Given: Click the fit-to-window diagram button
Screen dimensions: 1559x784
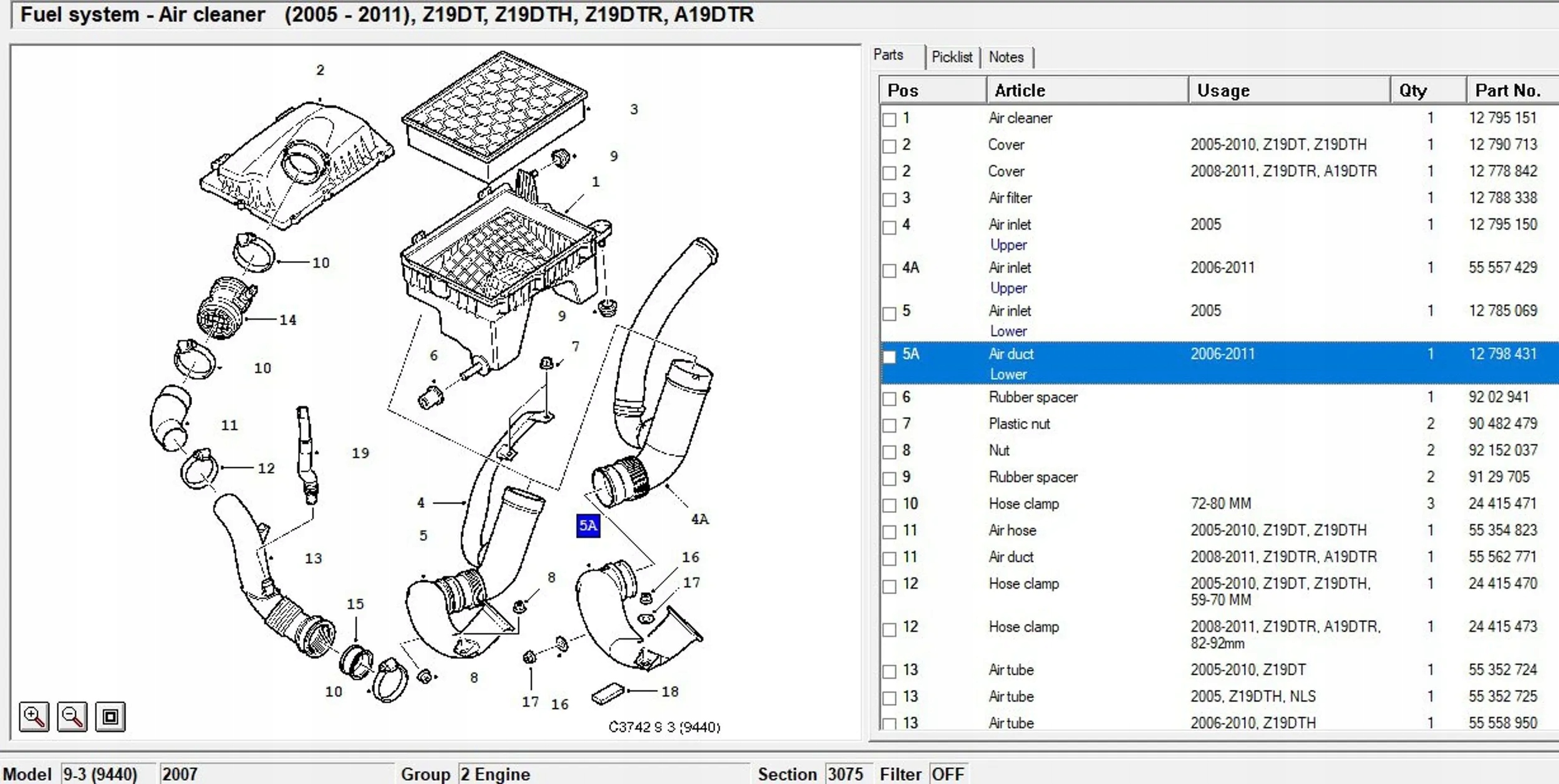Looking at the screenshot, I should point(110,717).
